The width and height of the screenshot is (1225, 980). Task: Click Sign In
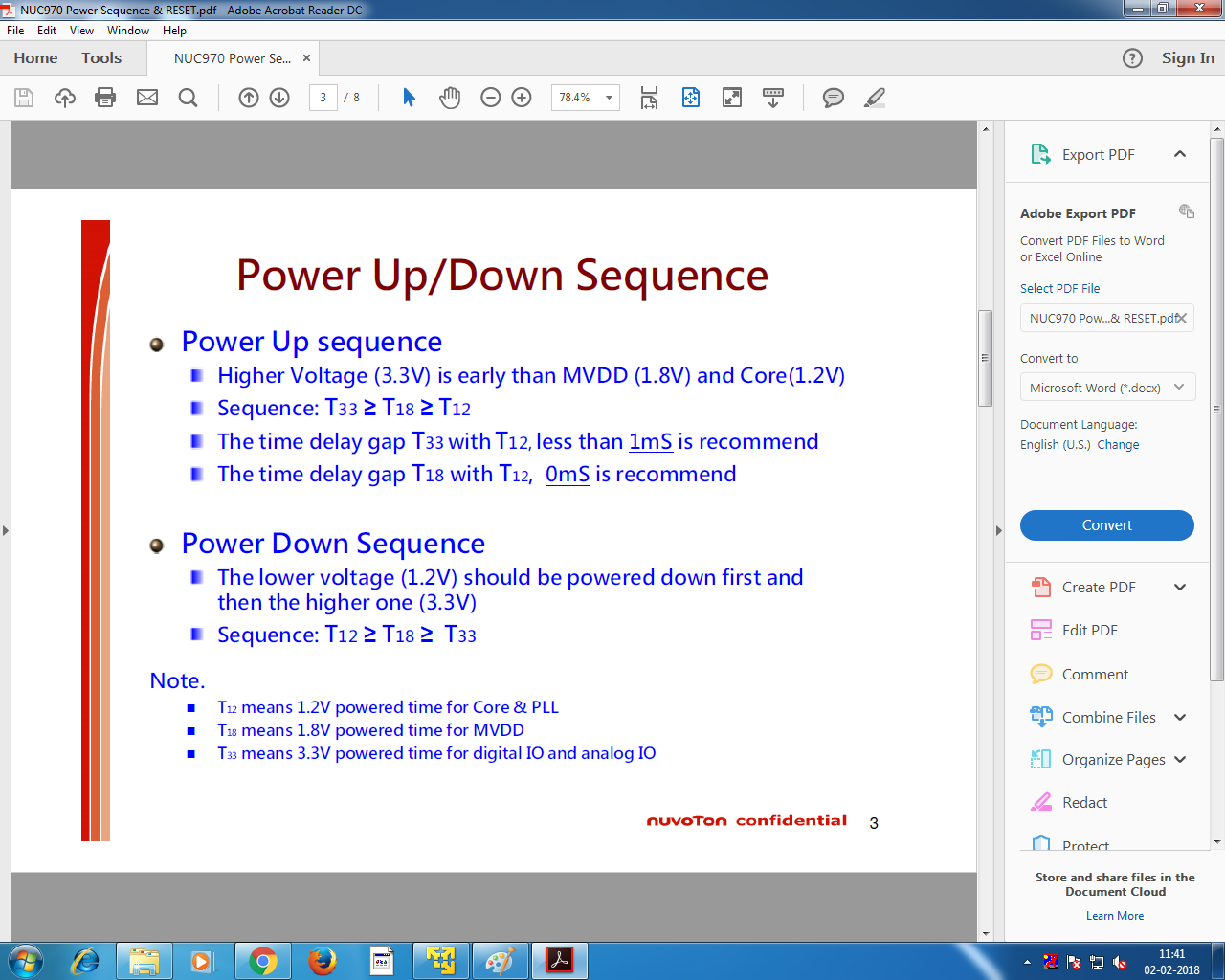click(x=1188, y=58)
